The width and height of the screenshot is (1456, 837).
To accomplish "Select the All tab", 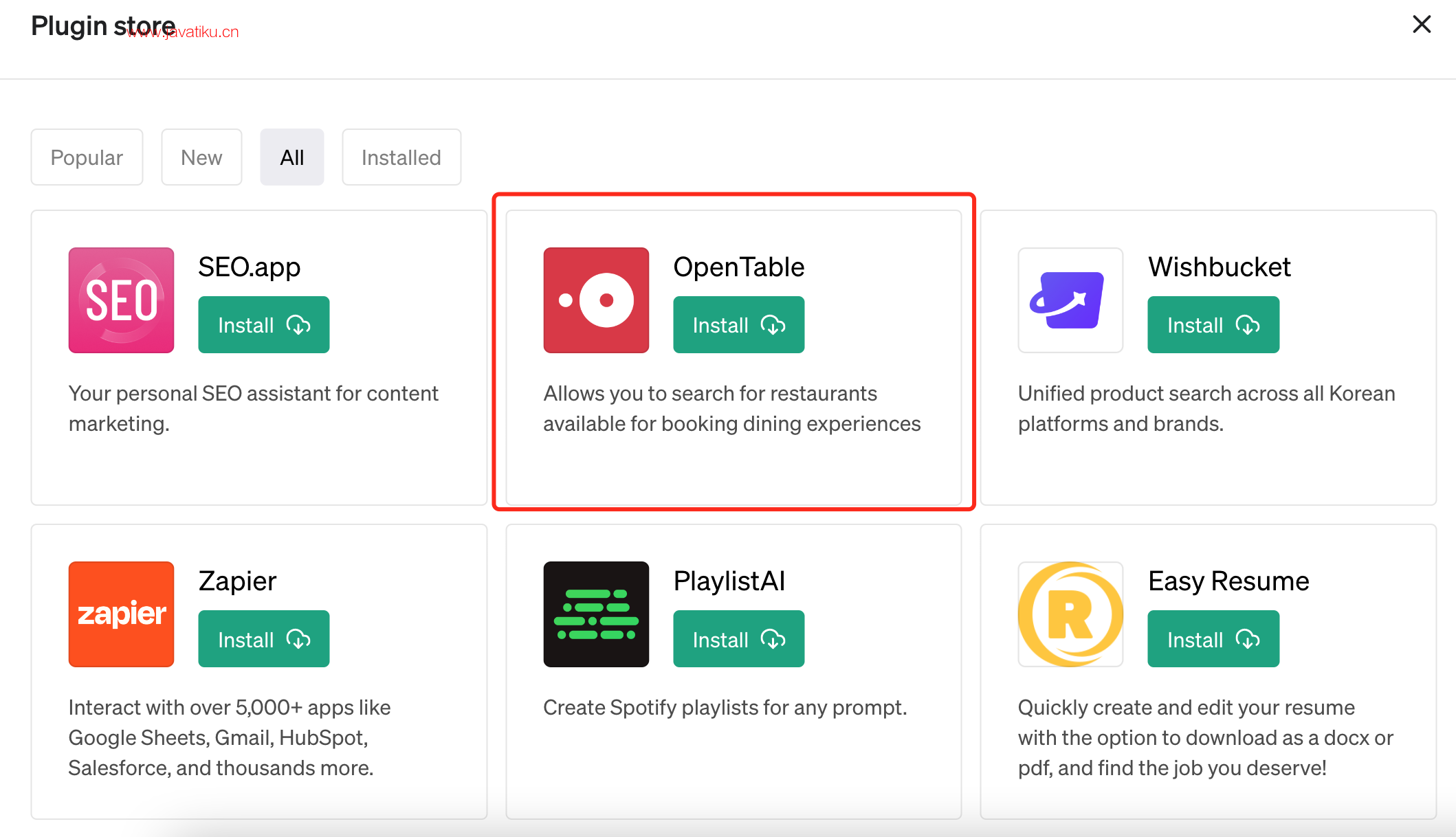I will point(292,157).
